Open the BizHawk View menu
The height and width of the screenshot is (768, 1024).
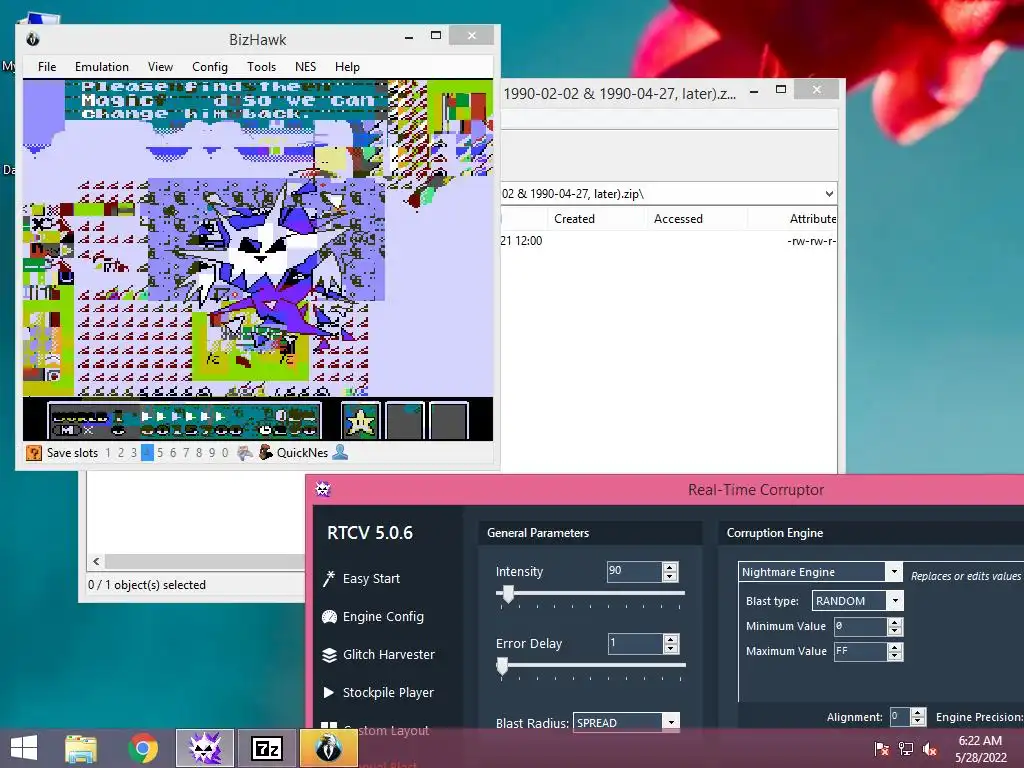coord(160,67)
